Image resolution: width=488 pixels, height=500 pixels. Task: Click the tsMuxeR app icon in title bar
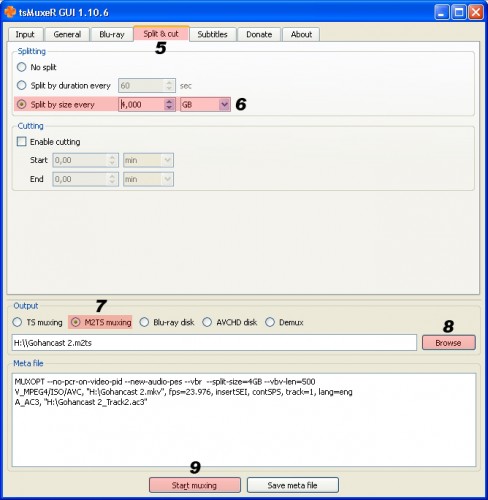[x=10, y=12]
